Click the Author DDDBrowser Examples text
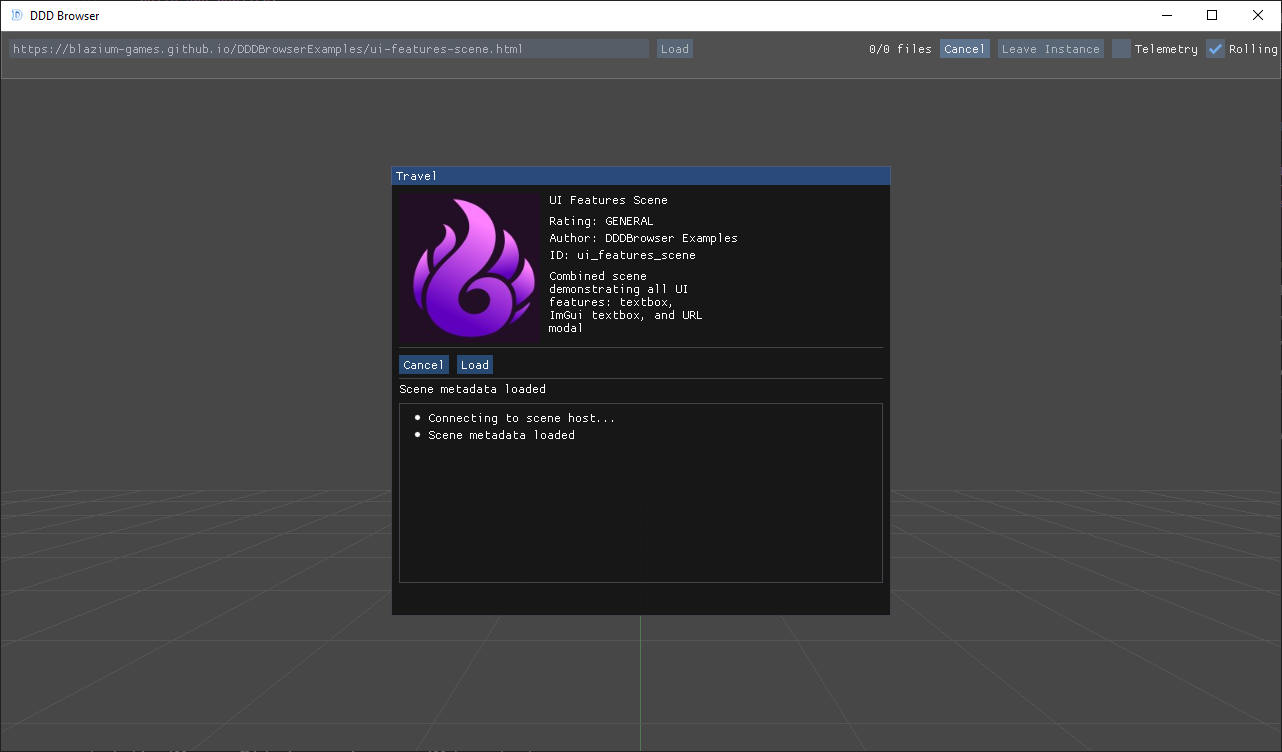 pyautogui.click(x=643, y=237)
